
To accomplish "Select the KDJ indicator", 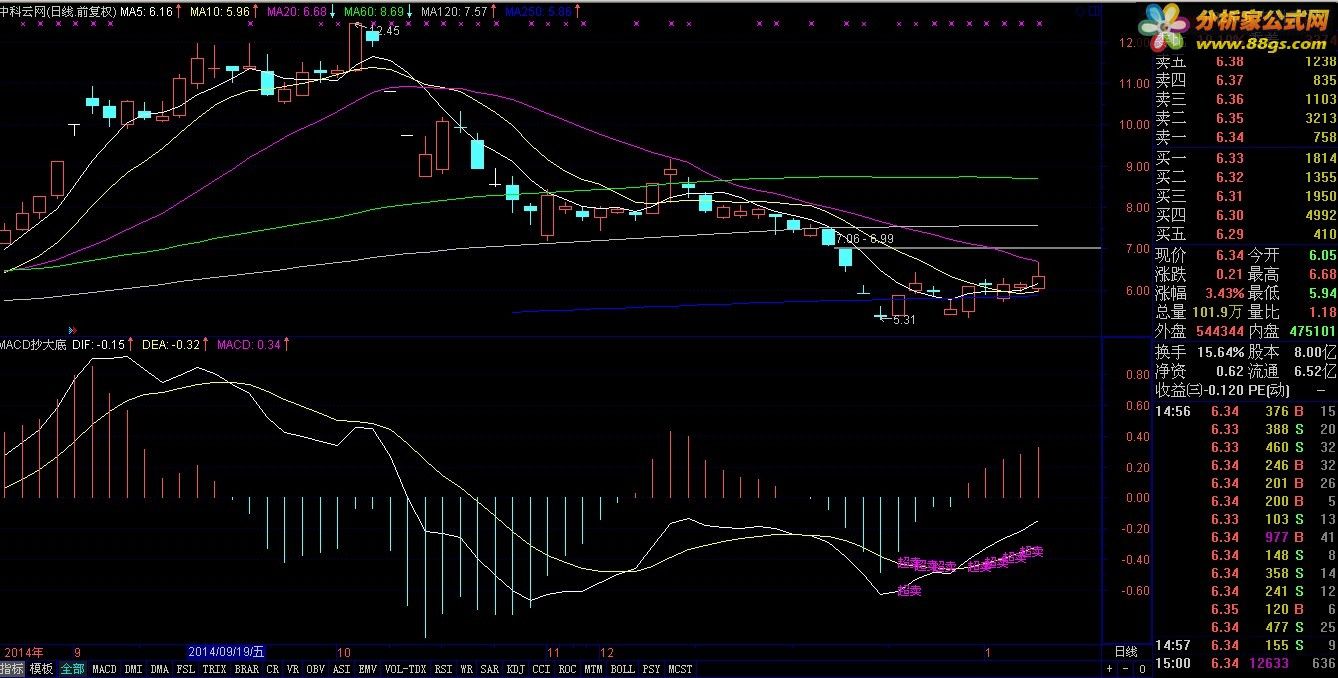I will tap(516, 669).
